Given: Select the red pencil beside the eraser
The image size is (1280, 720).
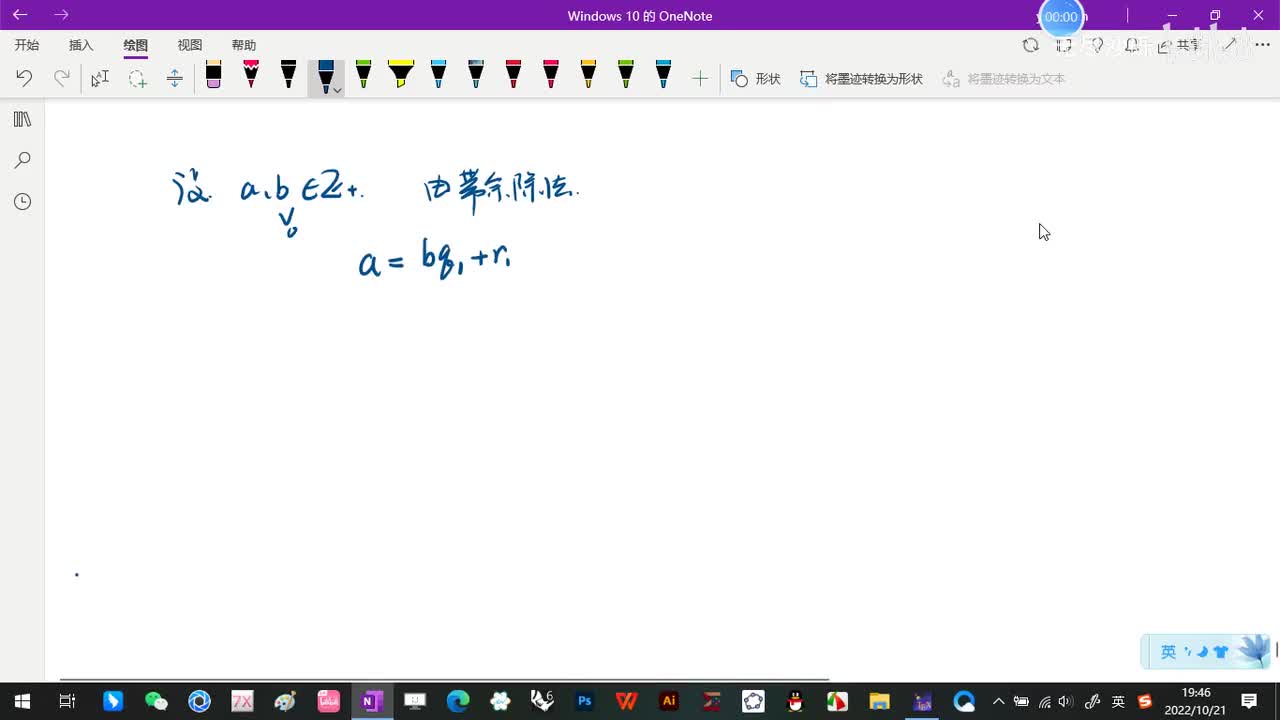Looking at the screenshot, I should click(251, 75).
